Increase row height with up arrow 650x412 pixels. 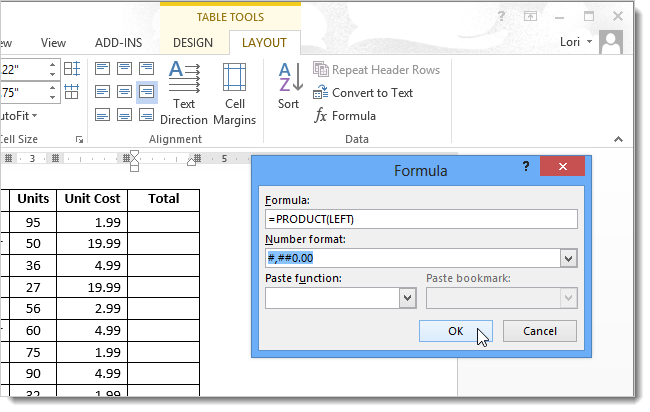click(x=53, y=65)
